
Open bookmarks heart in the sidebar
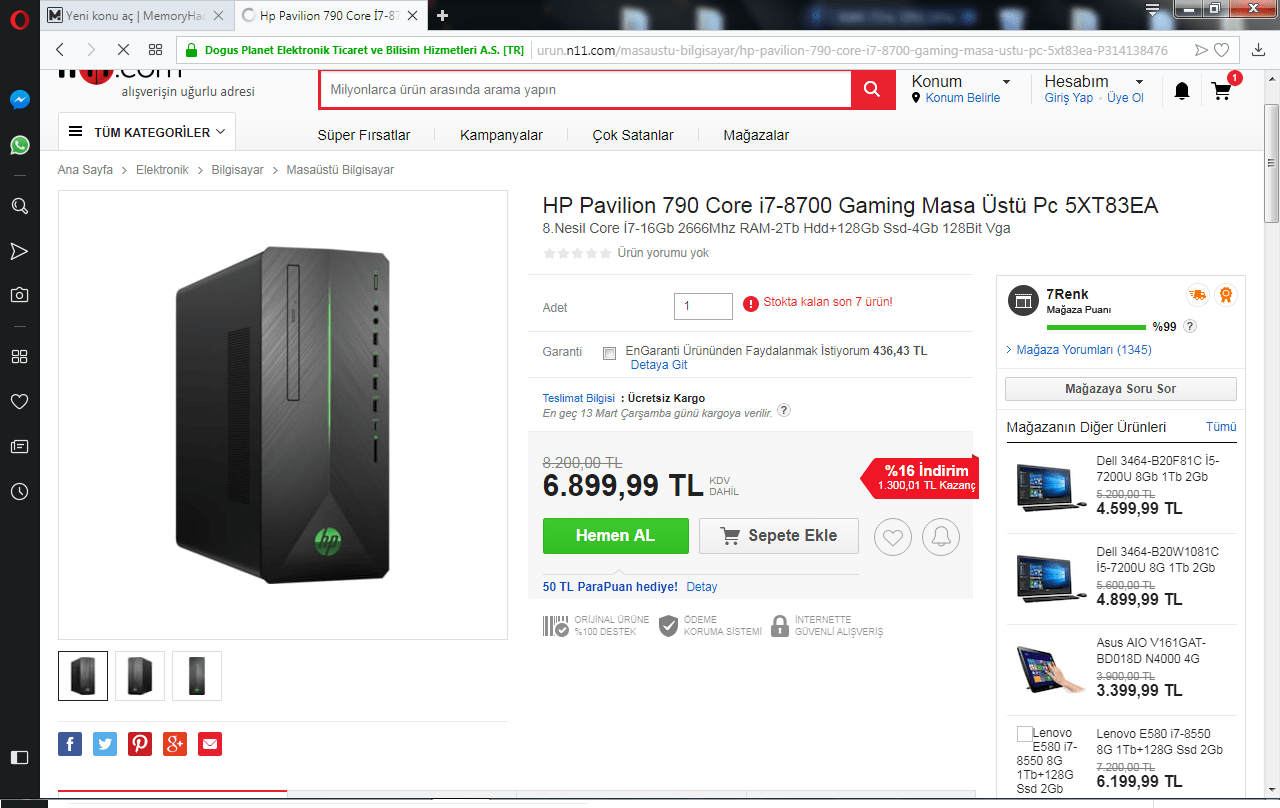(x=20, y=402)
